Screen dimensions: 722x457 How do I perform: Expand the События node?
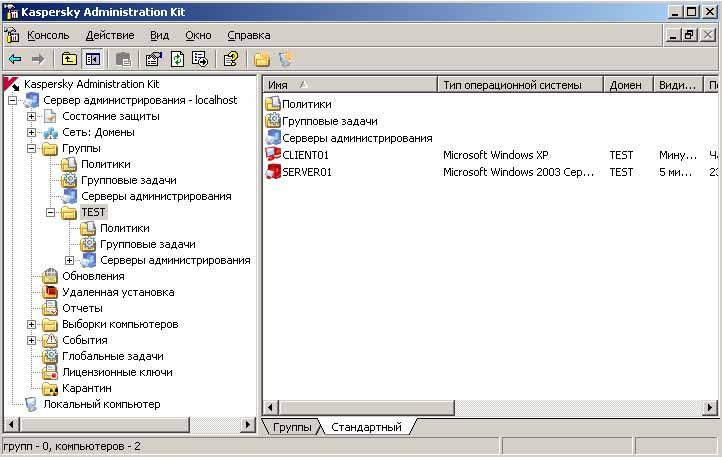click(x=31, y=340)
